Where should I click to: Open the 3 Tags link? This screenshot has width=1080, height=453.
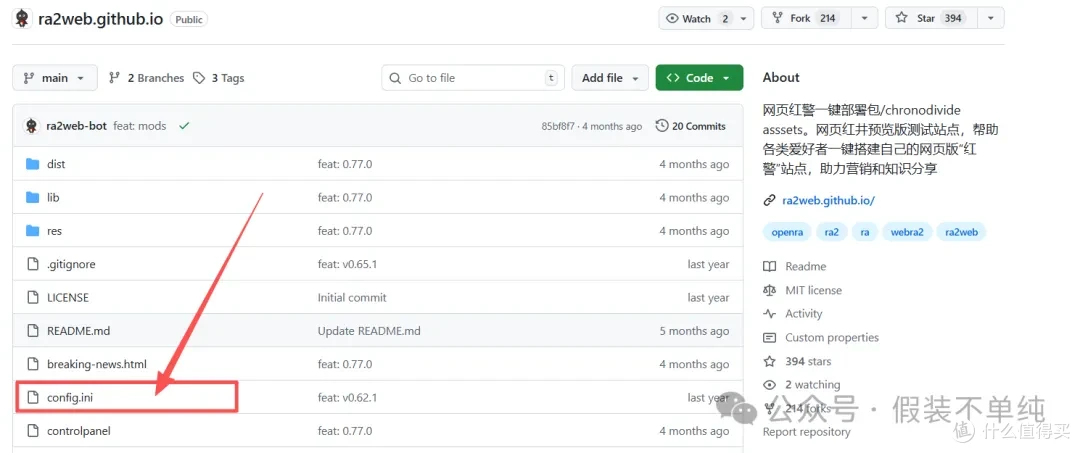pyautogui.click(x=219, y=78)
